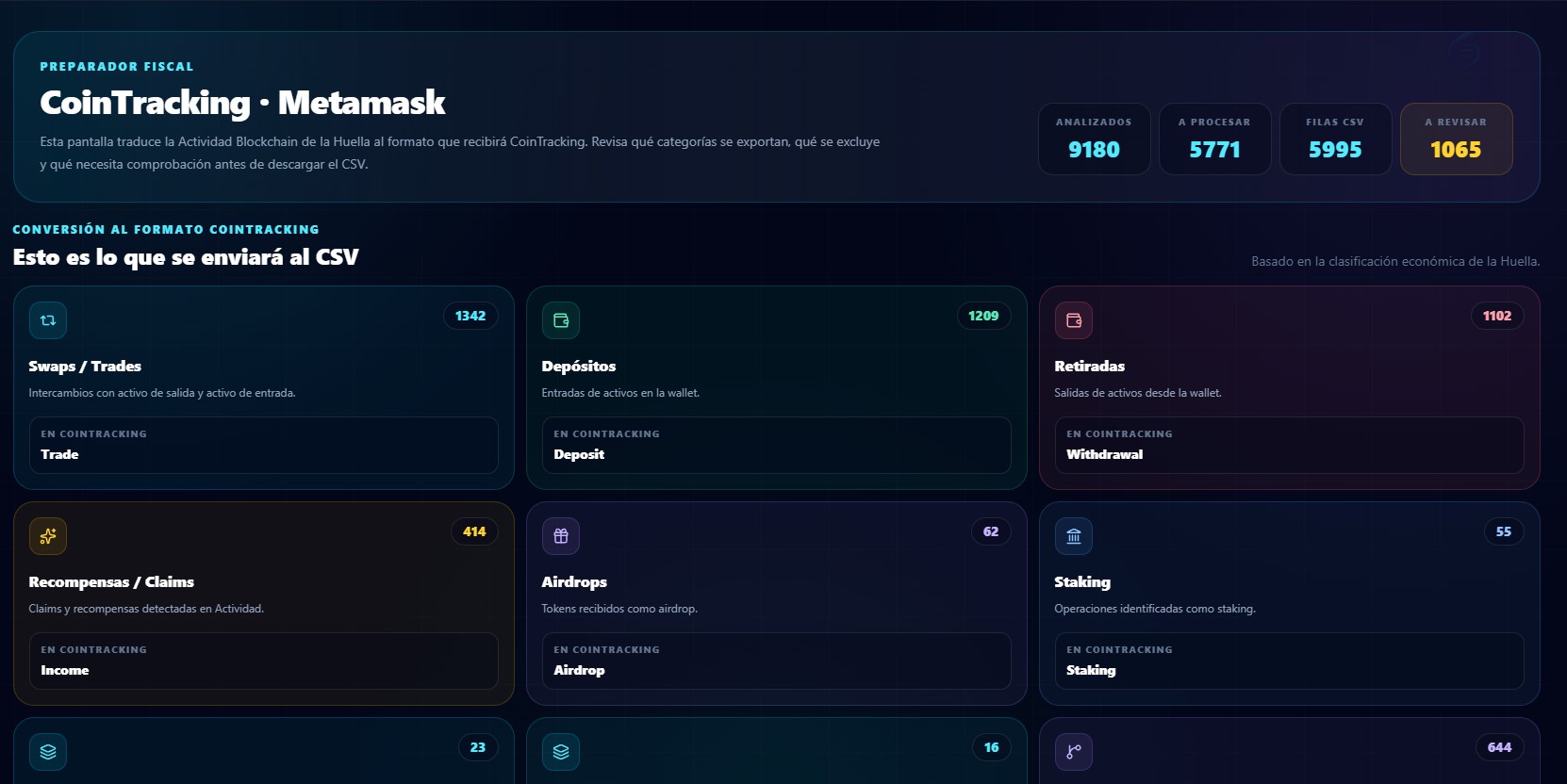
Task: Click "CONVERSIÓN AL FORMATO COINTRACKING" section label
Action: (166, 229)
